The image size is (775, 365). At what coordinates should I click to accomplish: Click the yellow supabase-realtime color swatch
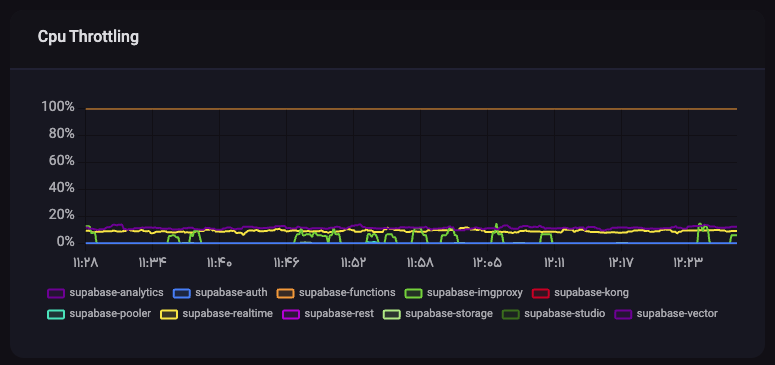[x=169, y=314]
